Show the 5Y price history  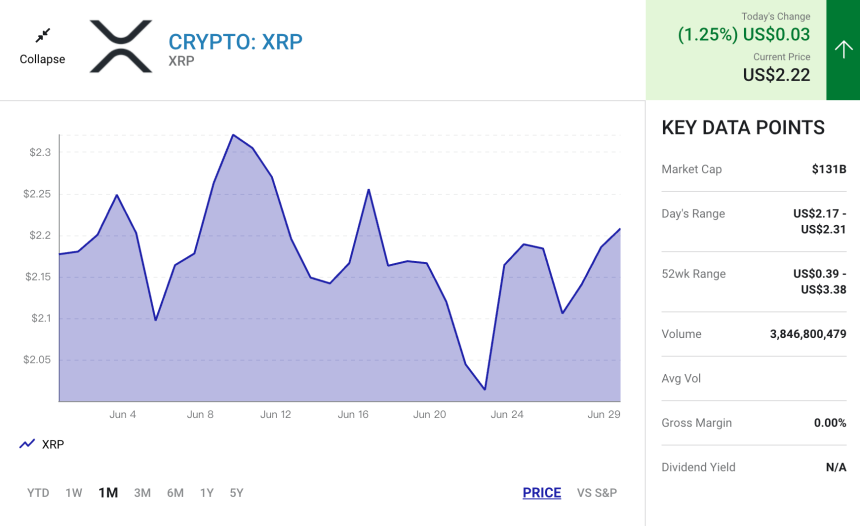236,493
